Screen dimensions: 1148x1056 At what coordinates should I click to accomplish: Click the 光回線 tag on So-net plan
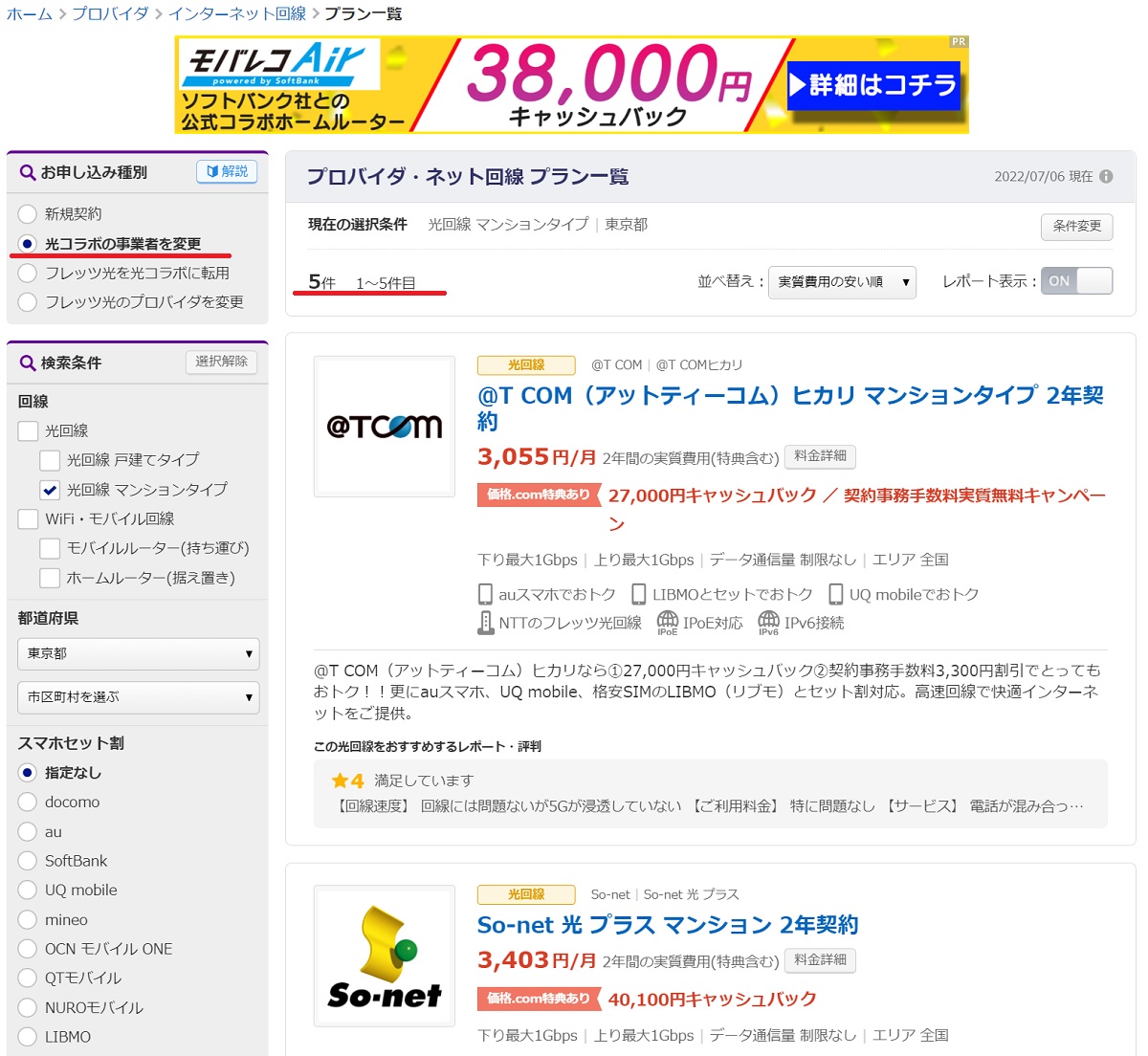526,894
